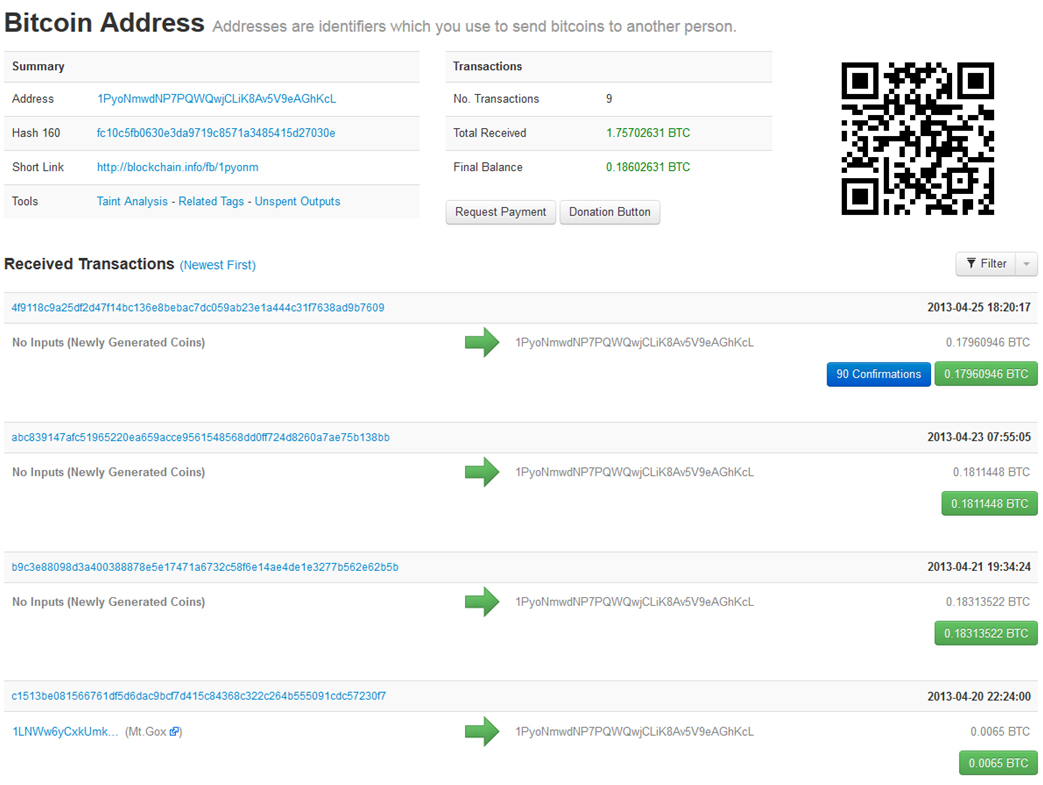Click gray 0.1811448 BTC output amount text
This screenshot has width=1043, height=785.
point(991,472)
